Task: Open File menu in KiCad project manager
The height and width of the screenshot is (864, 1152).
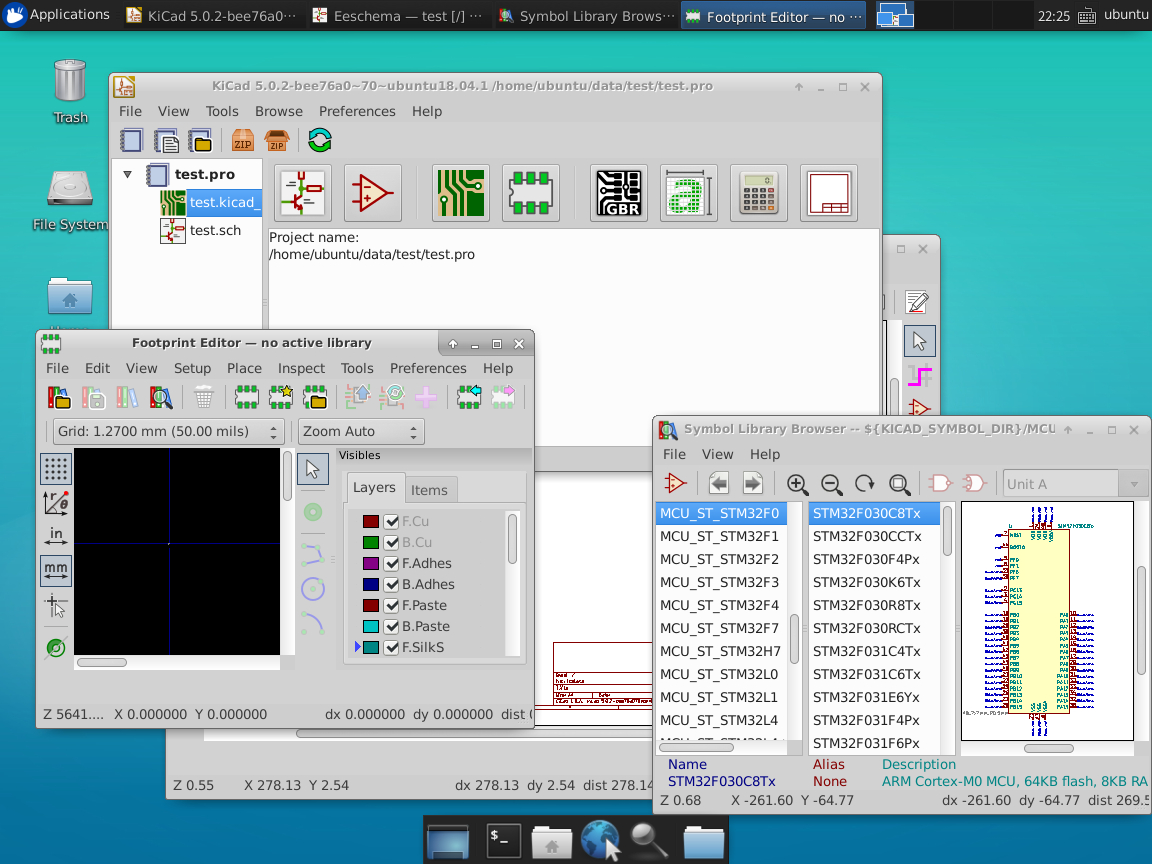Action: point(130,111)
